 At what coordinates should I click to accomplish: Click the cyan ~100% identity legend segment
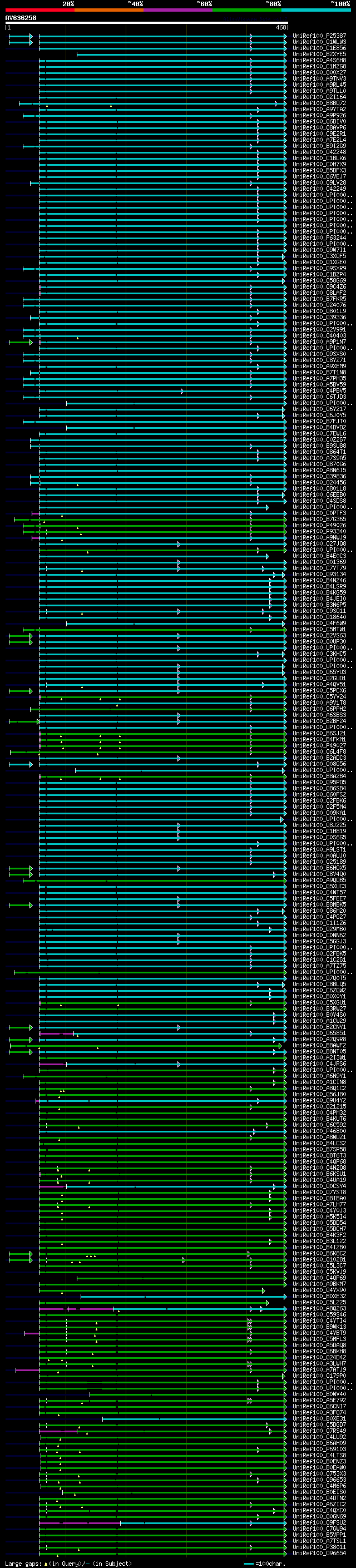[x=316, y=10]
